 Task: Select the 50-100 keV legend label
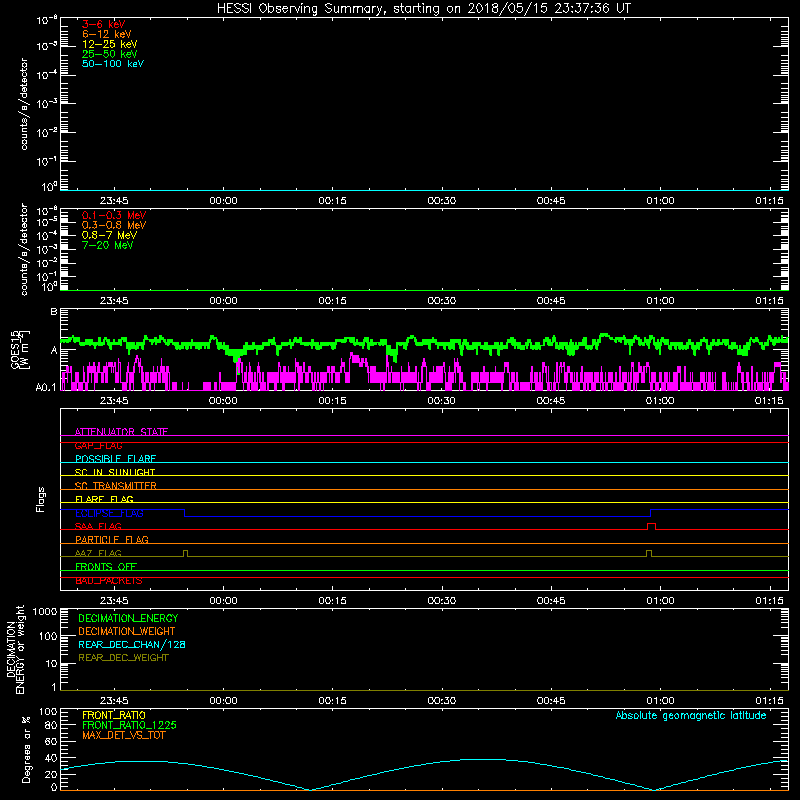tap(113, 64)
